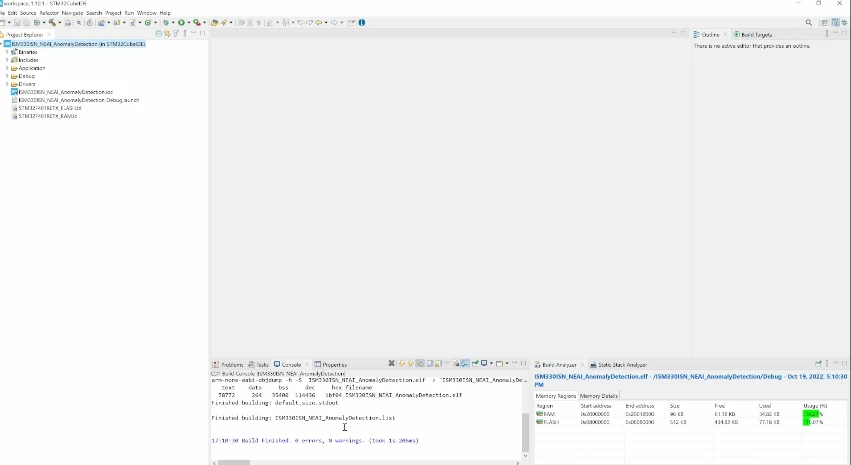The width and height of the screenshot is (851, 465).
Task: Select the FLASH row in Memory Regions
Action: [690, 422]
